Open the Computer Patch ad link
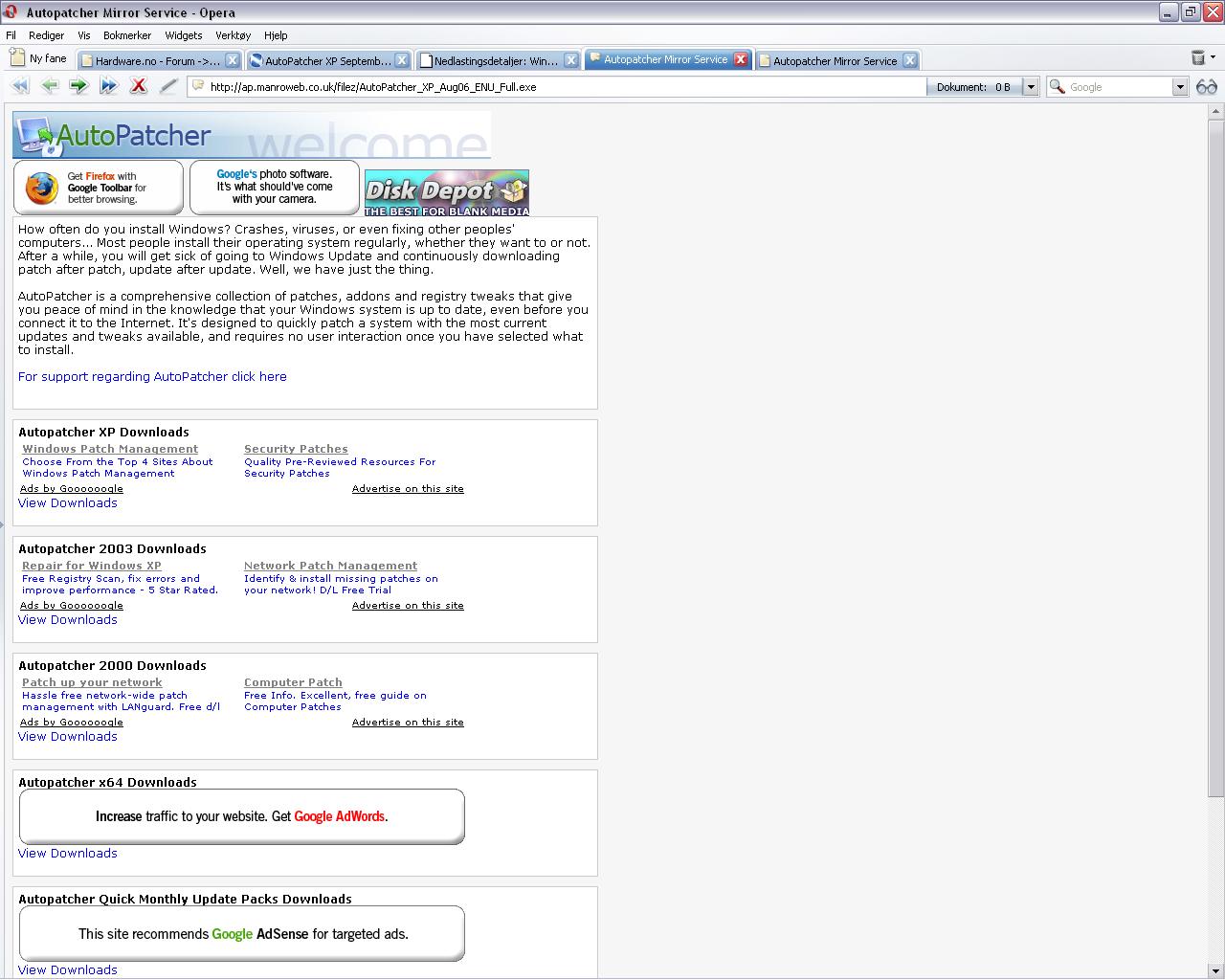The image size is (1225, 980). pos(293,682)
